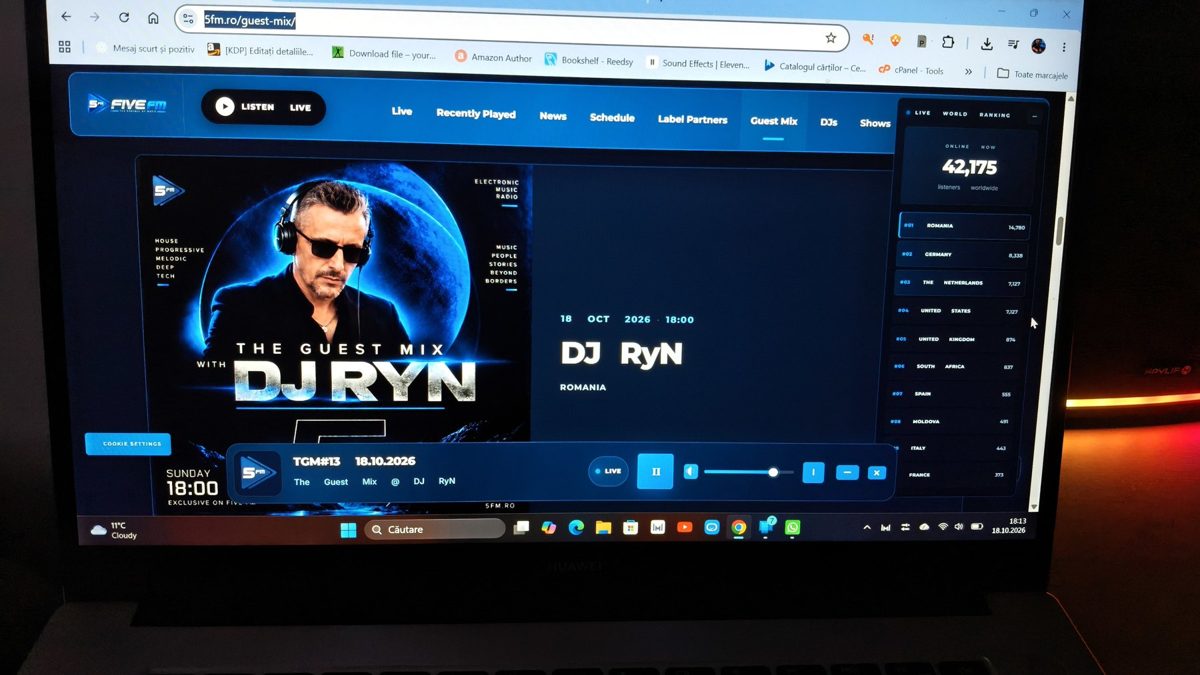Open the Download file bookmark
This screenshot has width=1200, height=675.
point(385,54)
